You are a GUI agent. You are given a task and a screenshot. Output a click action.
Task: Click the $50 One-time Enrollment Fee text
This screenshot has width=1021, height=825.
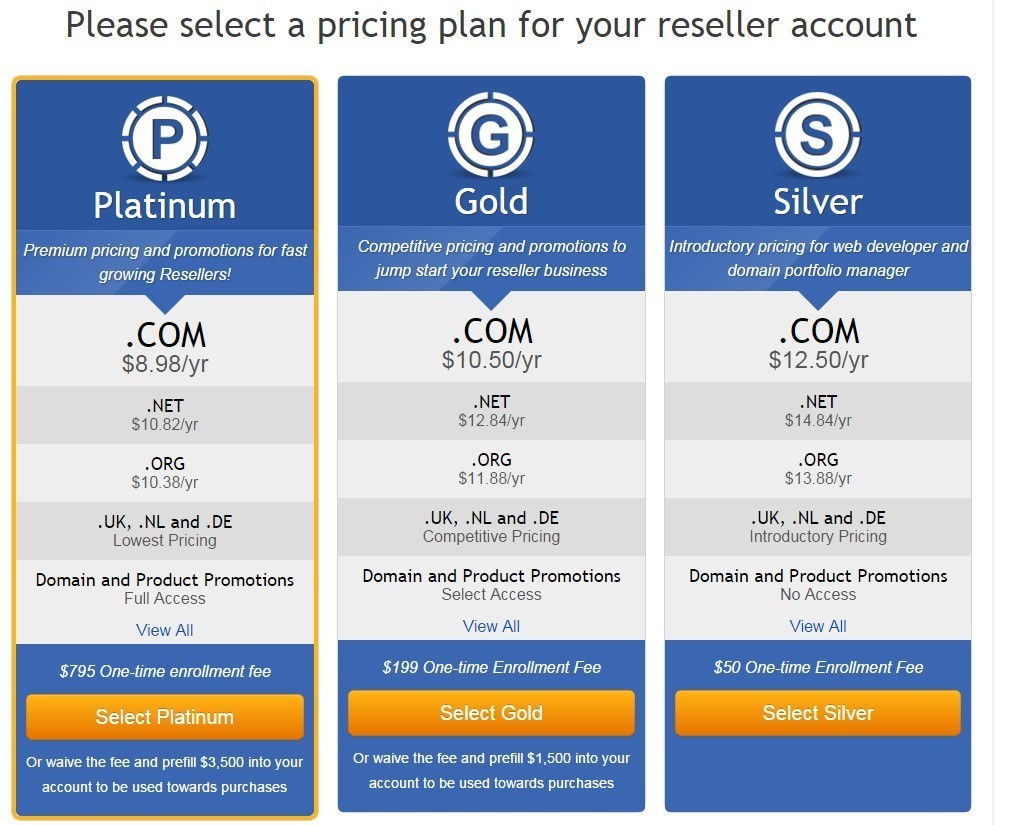pos(817,667)
